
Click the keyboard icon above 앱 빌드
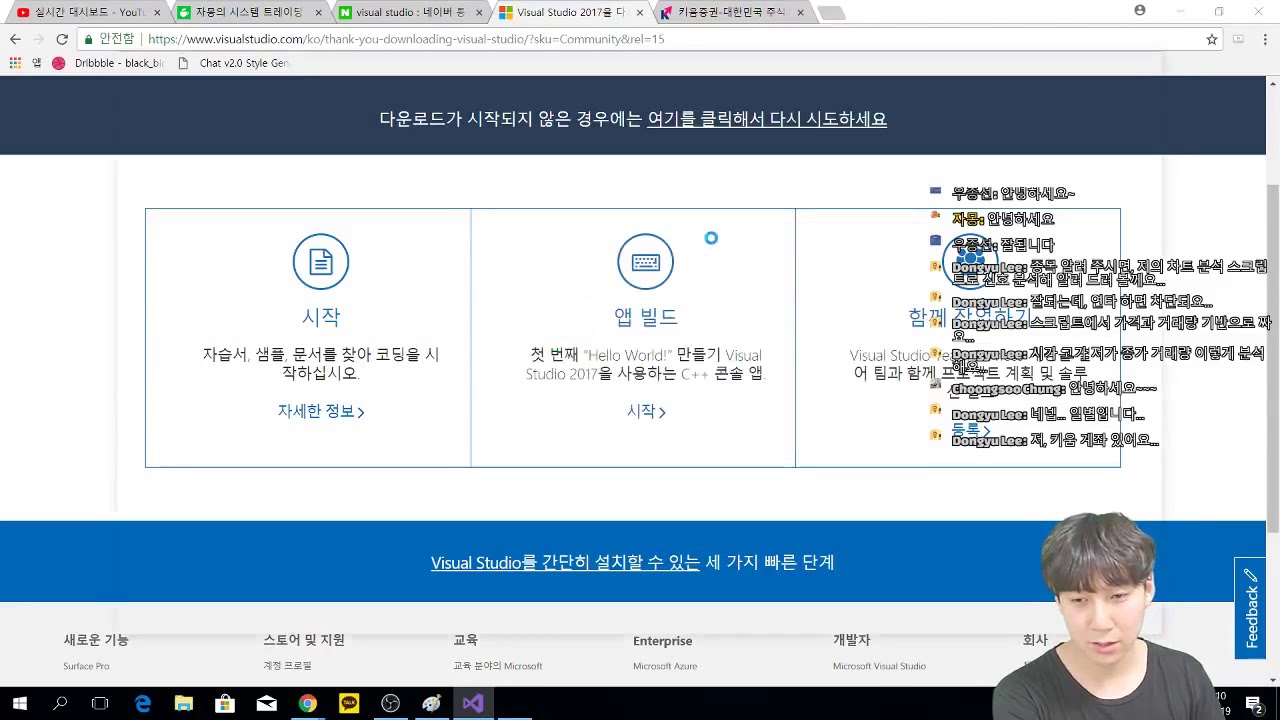(645, 262)
